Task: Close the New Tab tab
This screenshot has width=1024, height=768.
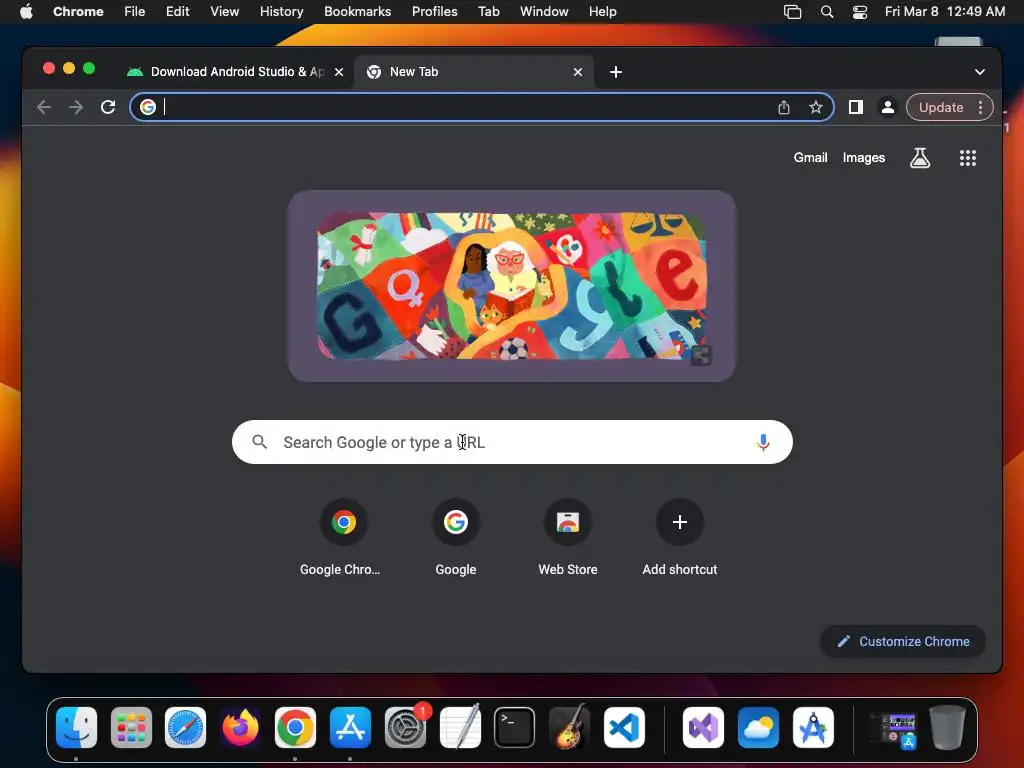Action: point(578,72)
